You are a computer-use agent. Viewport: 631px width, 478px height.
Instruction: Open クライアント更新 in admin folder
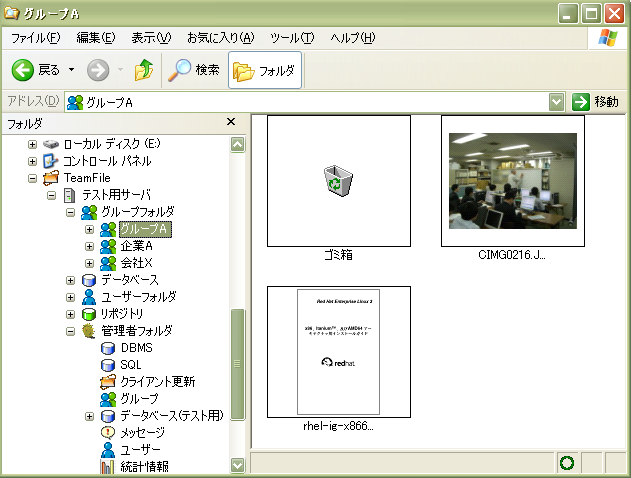[109, 382]
